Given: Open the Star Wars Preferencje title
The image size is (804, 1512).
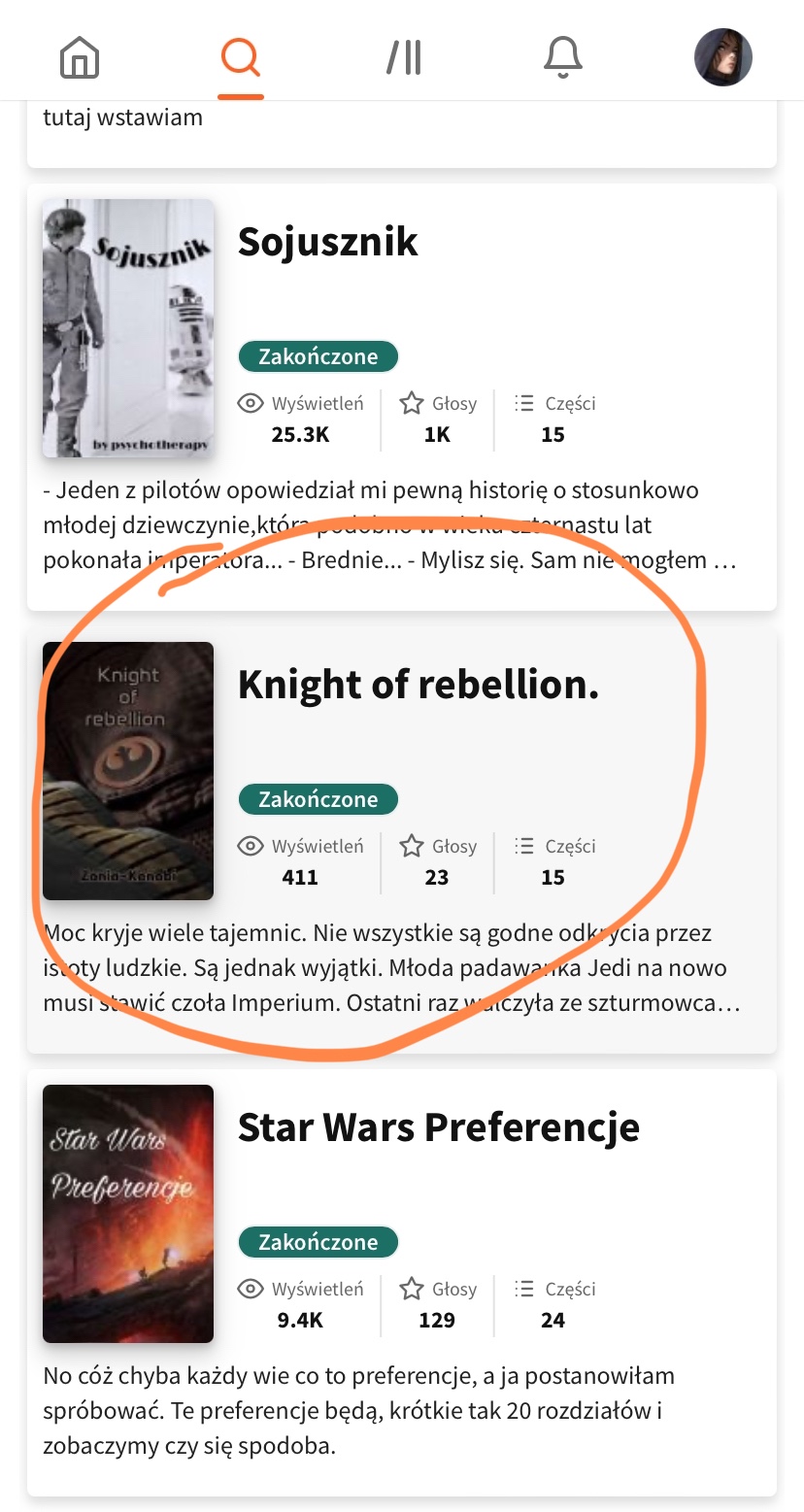Looking at the screenshot, I should click(x=438, y=1126).
